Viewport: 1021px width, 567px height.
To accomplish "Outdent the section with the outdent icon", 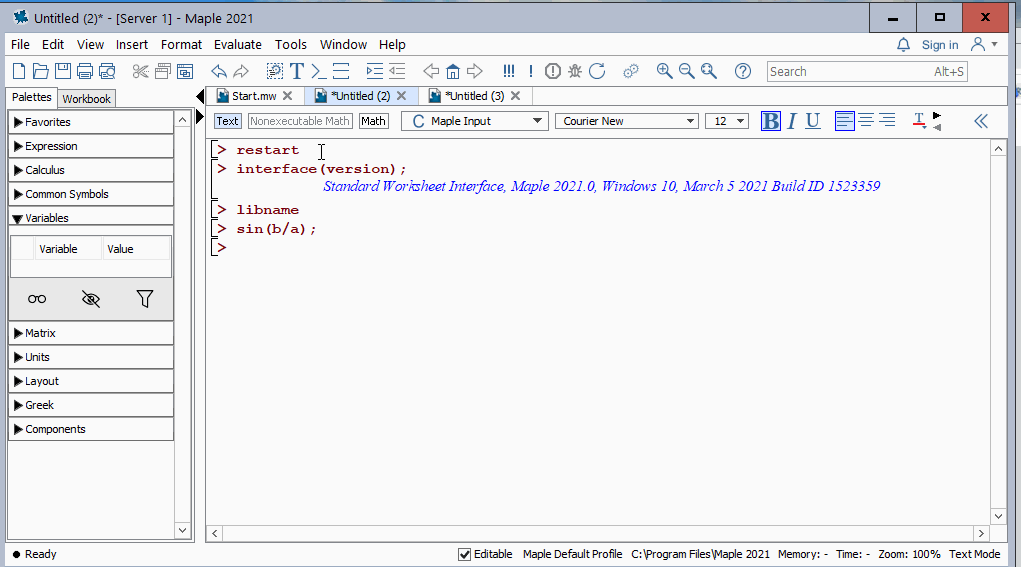I will 397,71.
